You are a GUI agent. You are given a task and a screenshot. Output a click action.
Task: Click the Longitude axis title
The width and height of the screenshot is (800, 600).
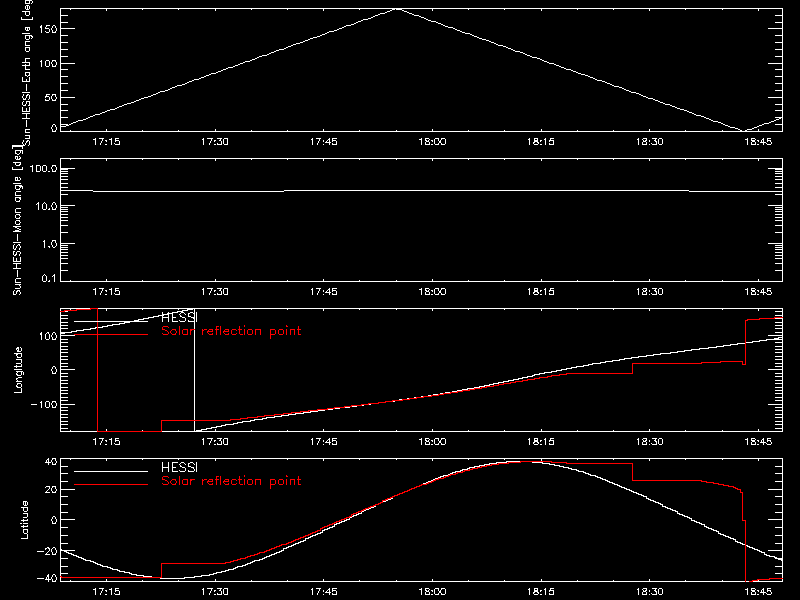pyautogui.click(x=18, y=370)
